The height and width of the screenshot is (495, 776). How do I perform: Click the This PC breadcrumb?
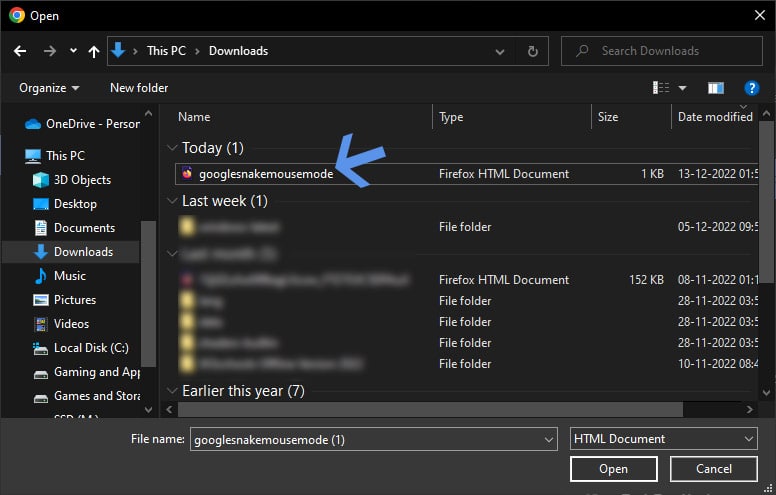click(x=166, y=51)
